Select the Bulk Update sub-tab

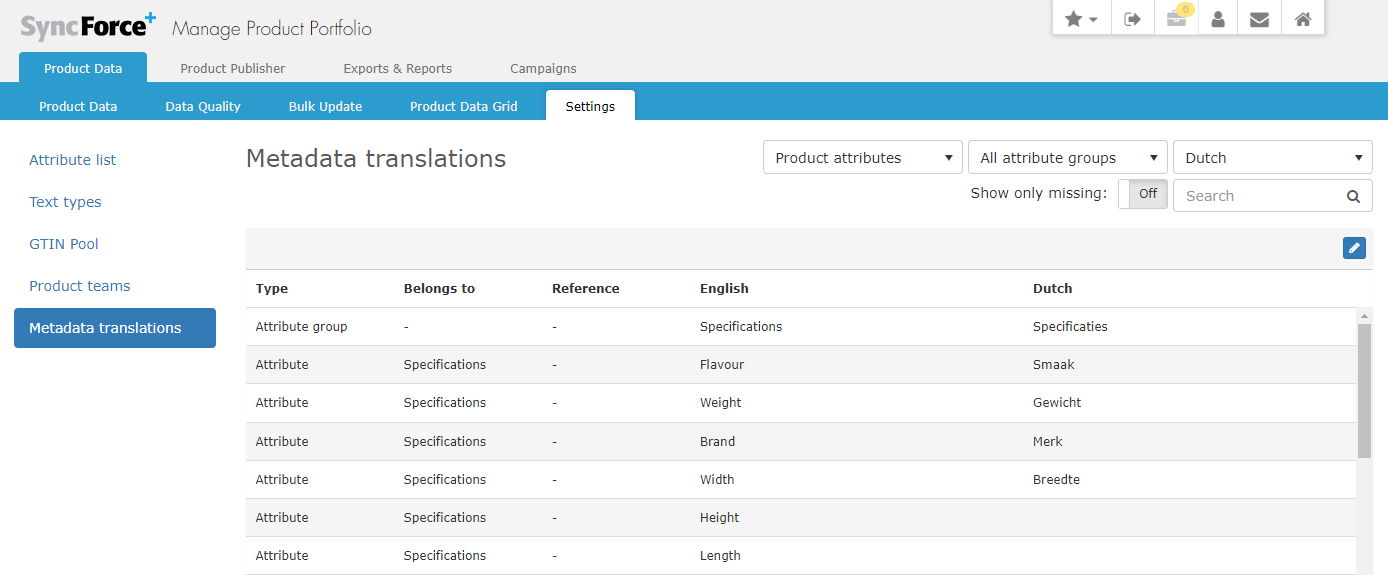(x=325, y=106)
